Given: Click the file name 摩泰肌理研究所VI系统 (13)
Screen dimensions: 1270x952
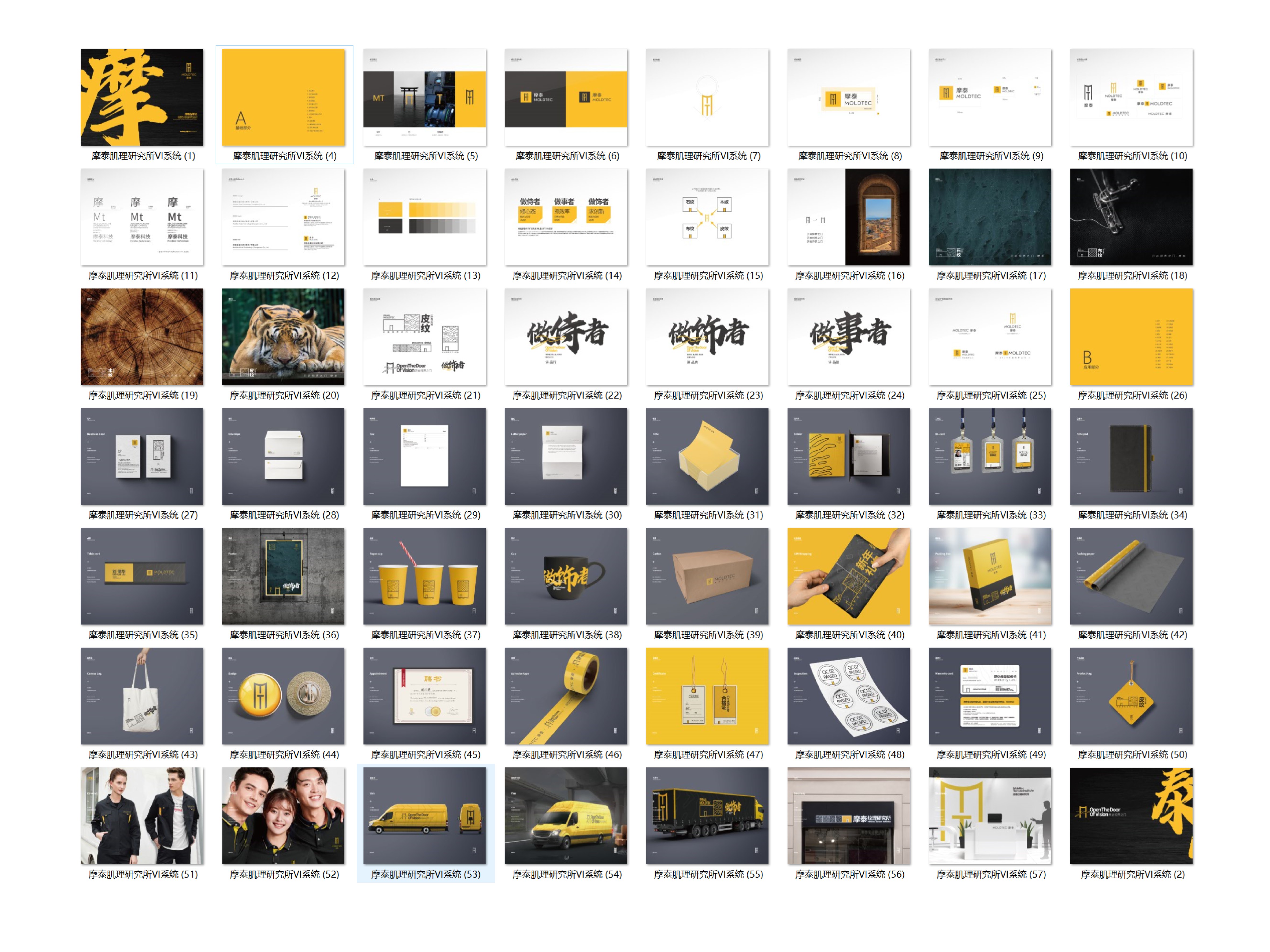Looking at the screenshot, I should pos(425,276).
